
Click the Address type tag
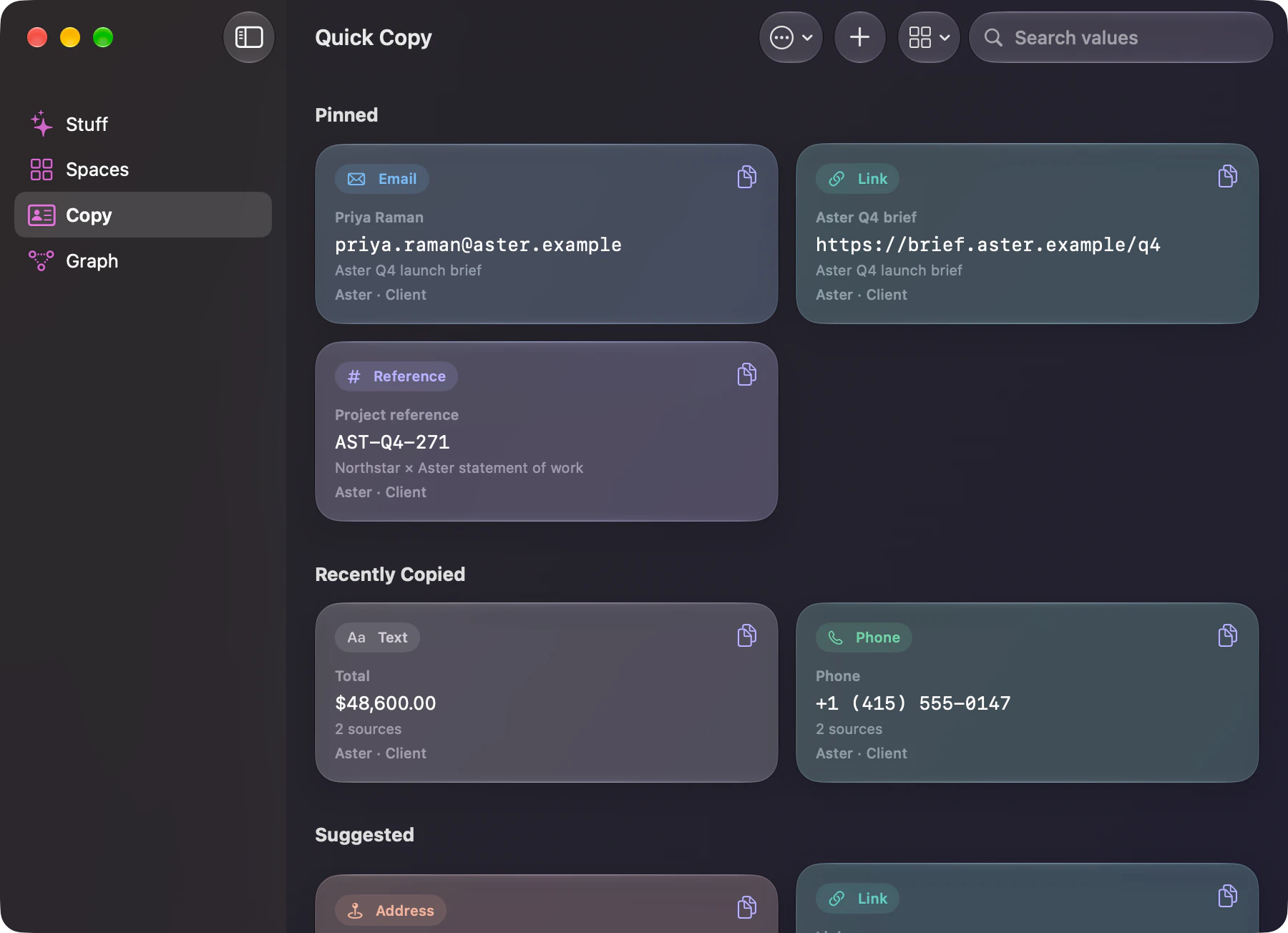pos(391,911)
